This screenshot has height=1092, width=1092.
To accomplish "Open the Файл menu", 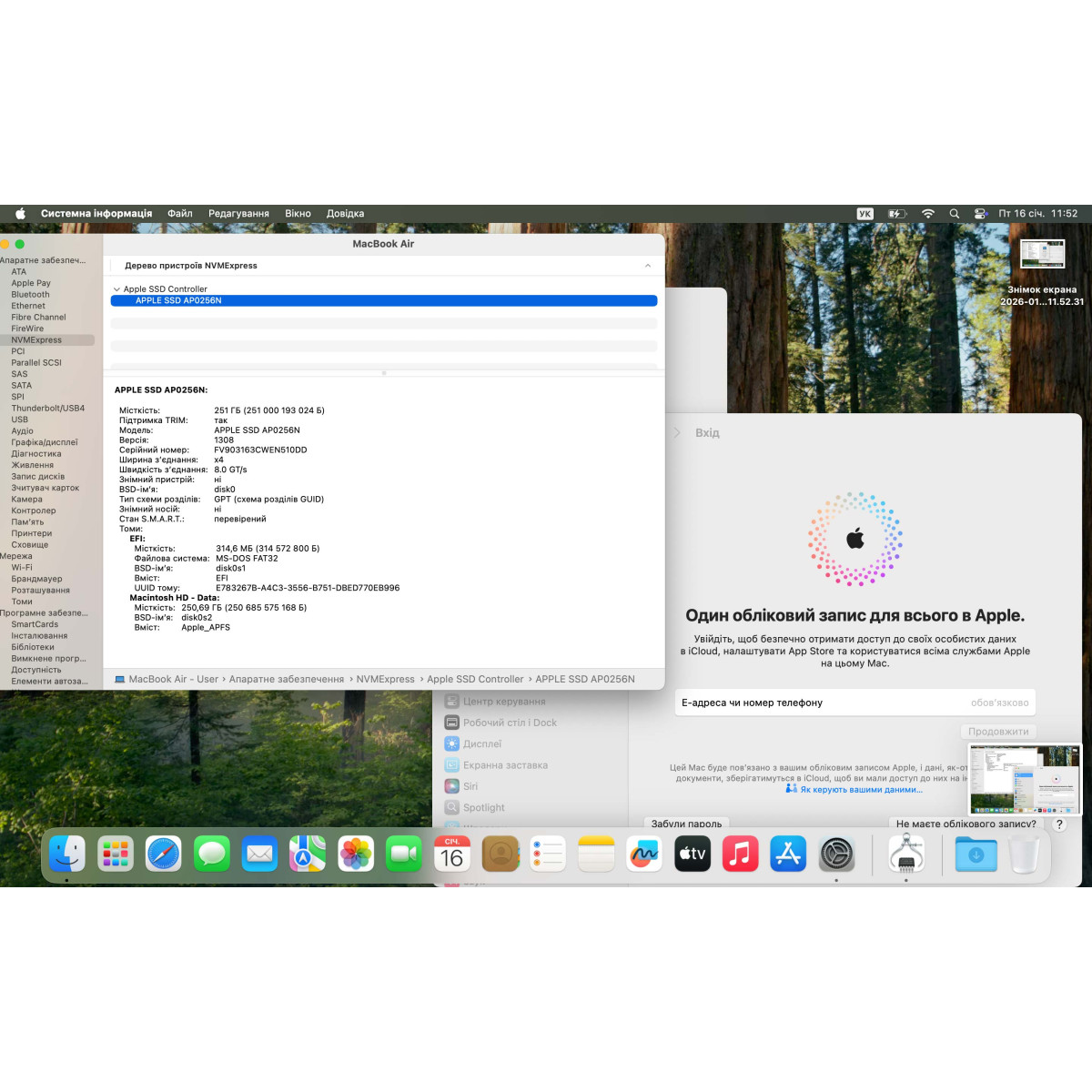I will (180, 214).
